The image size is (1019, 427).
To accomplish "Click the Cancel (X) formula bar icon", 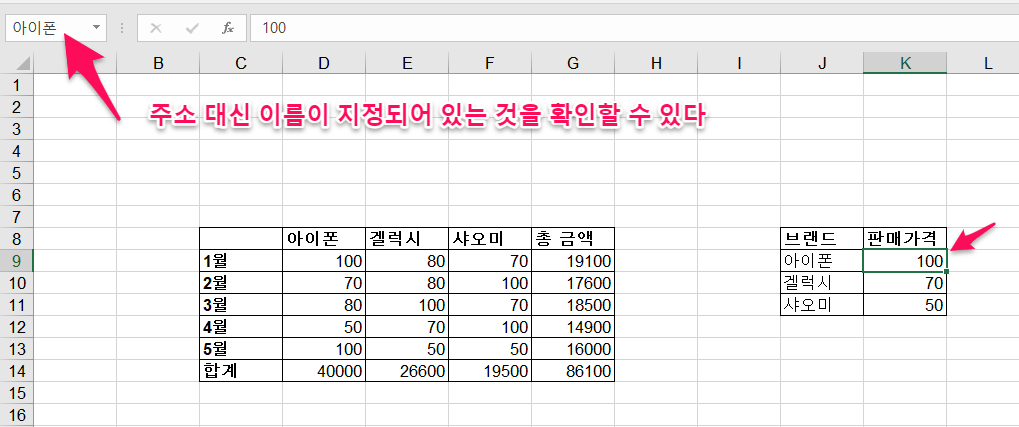I will (156, 28).
